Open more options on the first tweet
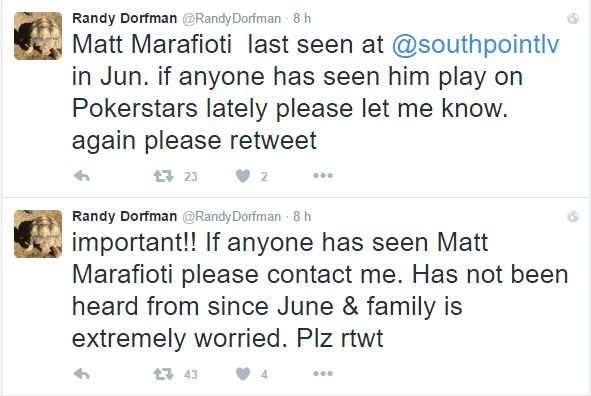This screenshot has height=396, width=591. [323, 176]
